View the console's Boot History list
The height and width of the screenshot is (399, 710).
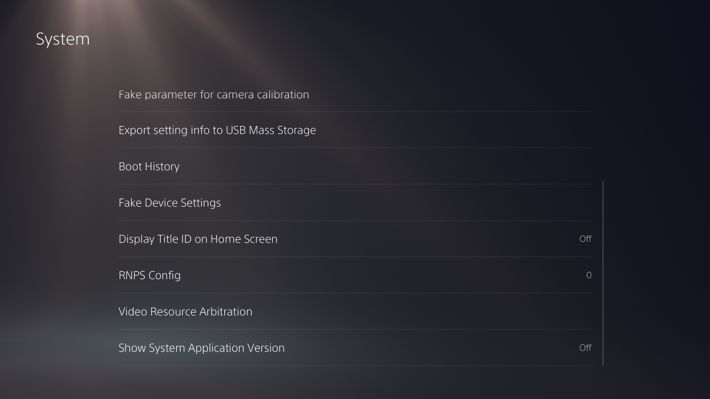tap(355, 166)
